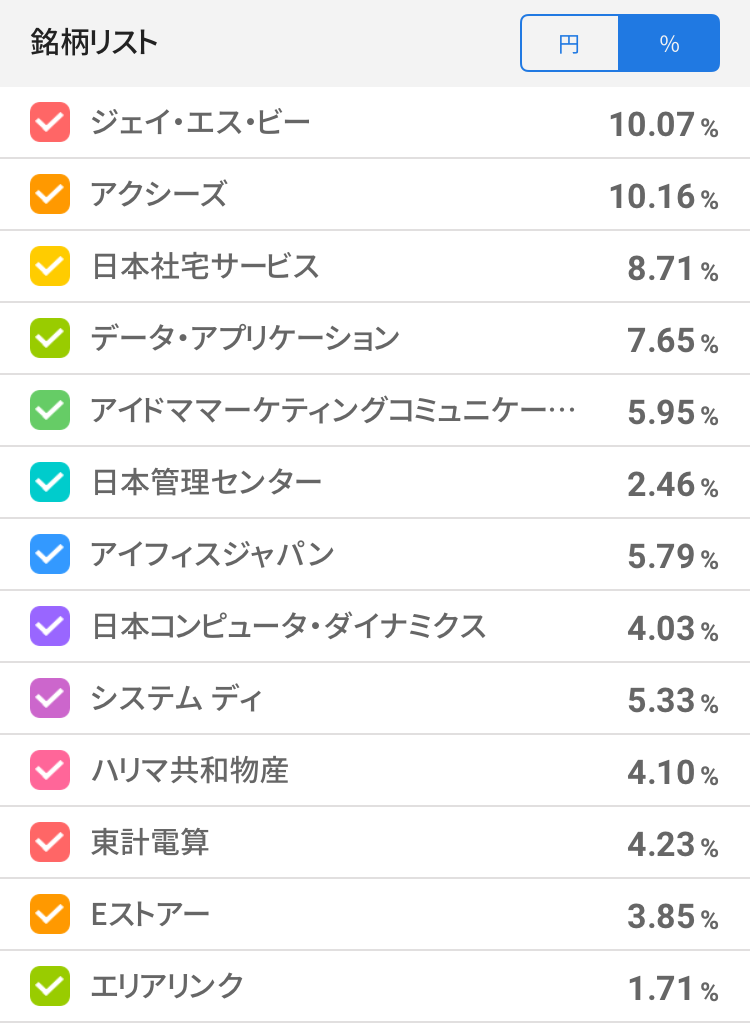Screen dimensions: 750x1030
Task: Toggle the アクシーズ orange checkbox
Action: [x=50, y=194]
